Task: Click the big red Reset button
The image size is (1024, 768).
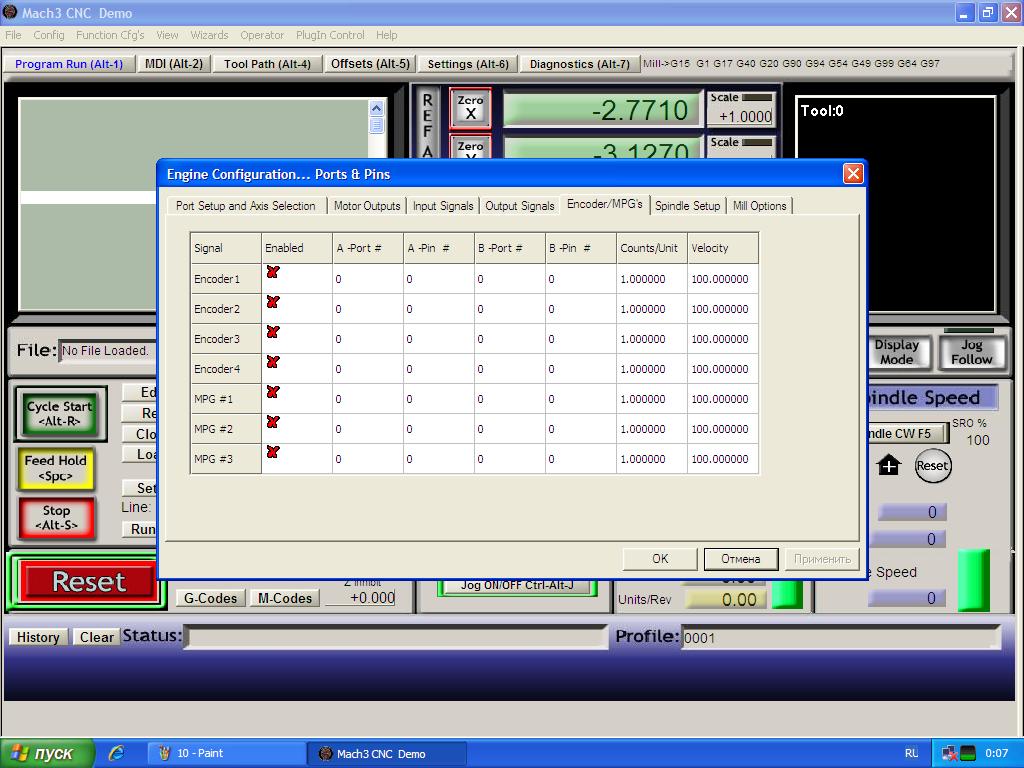Action: (x=89, y=581)
